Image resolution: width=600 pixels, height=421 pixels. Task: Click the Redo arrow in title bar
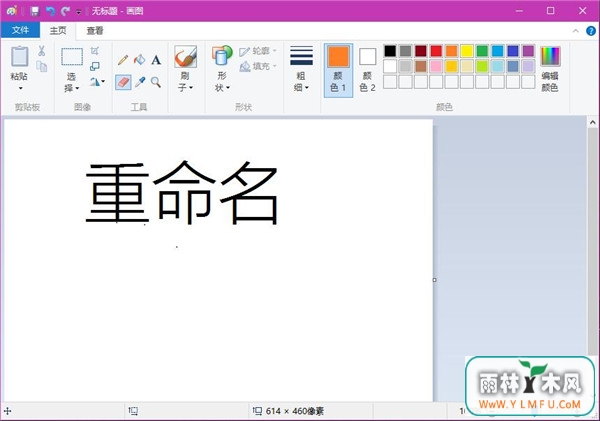[x=65, y=11]
